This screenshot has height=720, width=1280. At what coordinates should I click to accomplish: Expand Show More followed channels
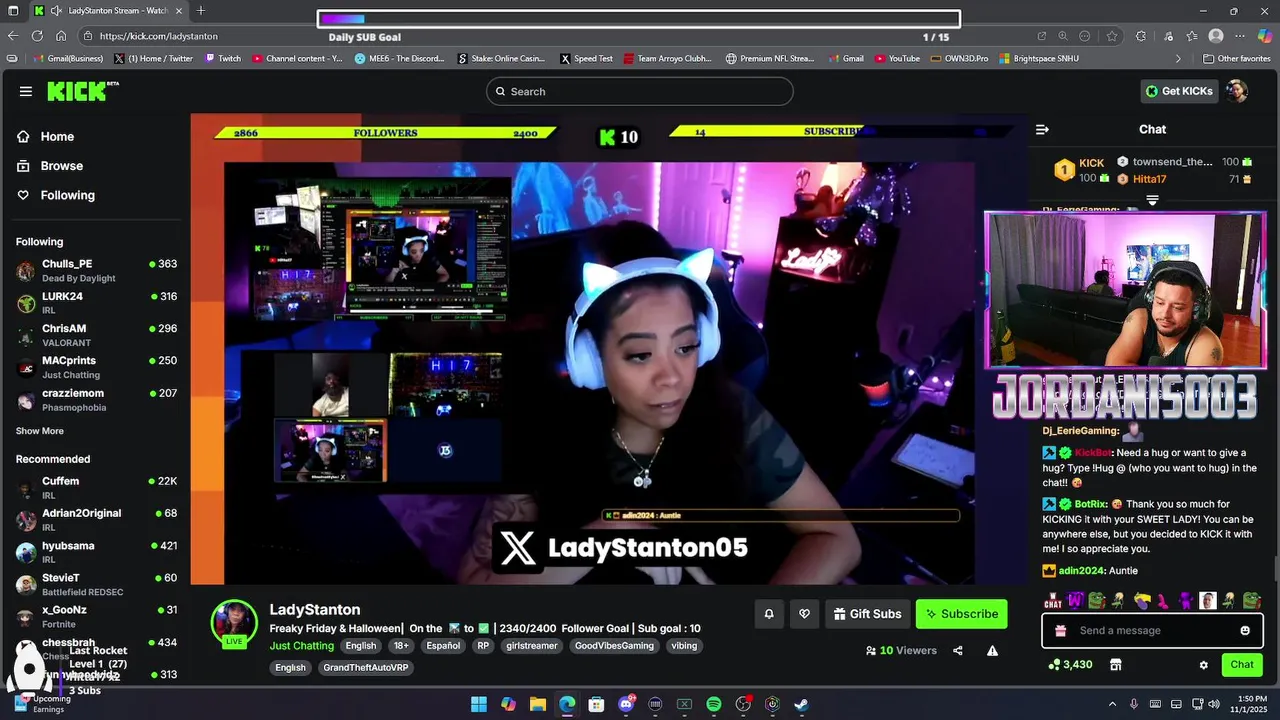coord(40,431)
